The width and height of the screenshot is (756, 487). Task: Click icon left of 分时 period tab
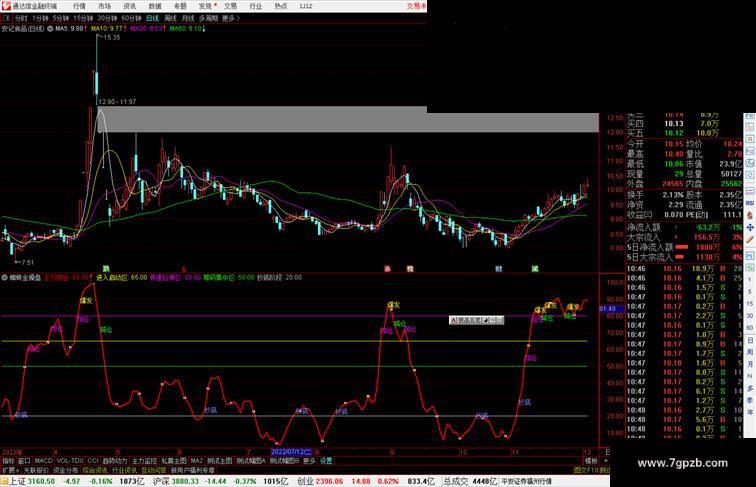6,18
